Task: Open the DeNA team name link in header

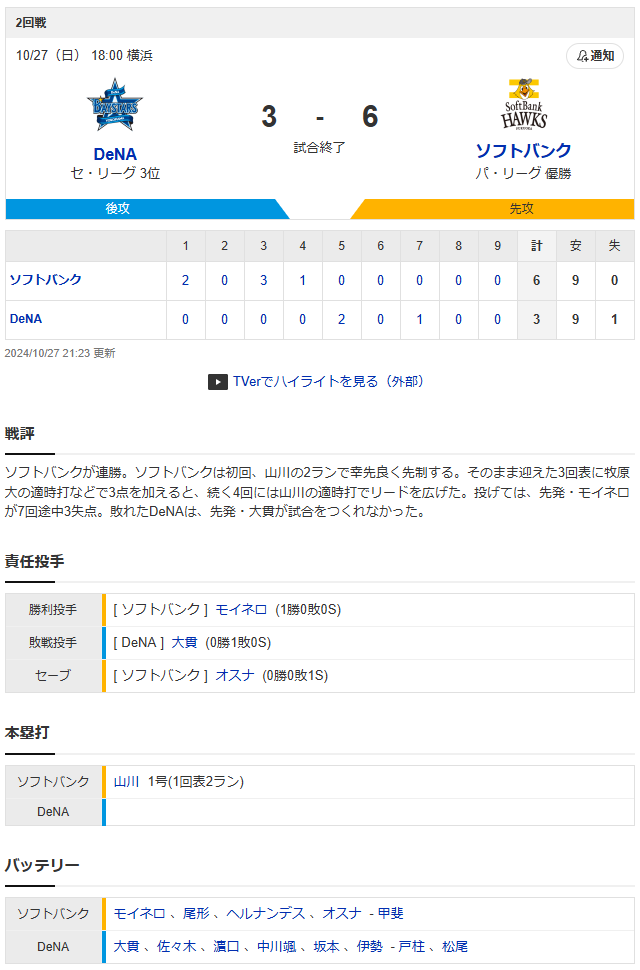Action: pyautogui.click(x=115, y=154)
